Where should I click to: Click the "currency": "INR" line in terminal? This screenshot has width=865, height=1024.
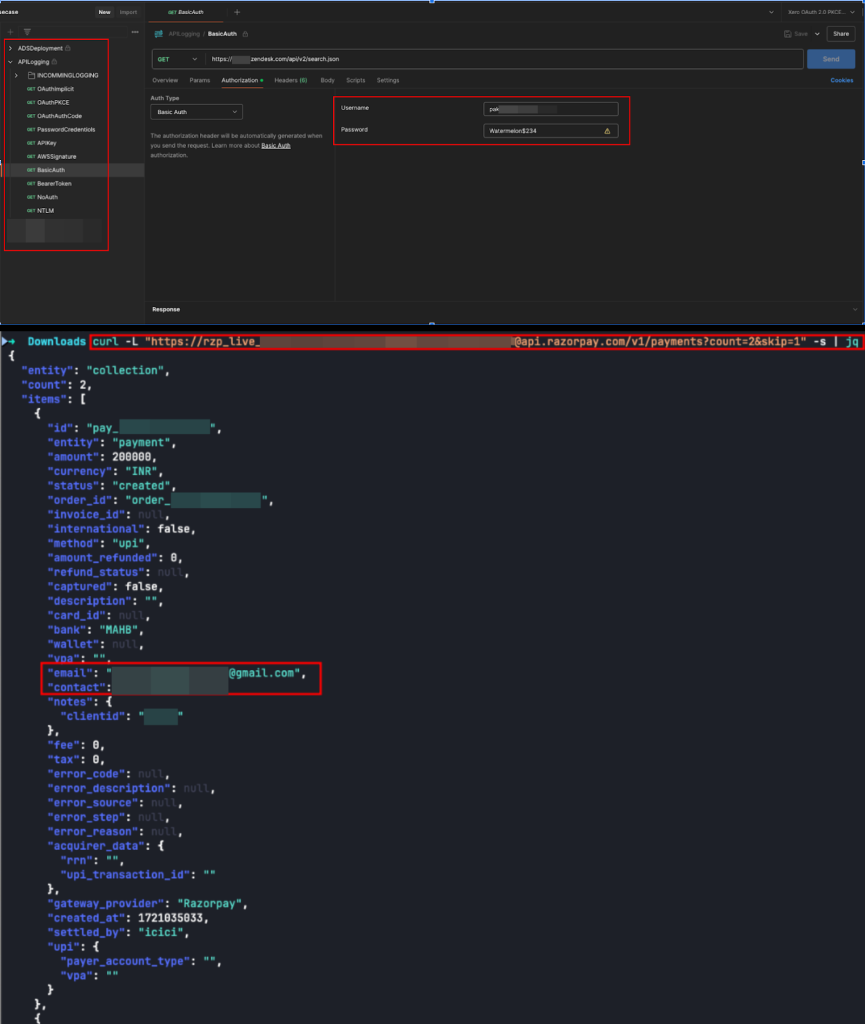105,472
